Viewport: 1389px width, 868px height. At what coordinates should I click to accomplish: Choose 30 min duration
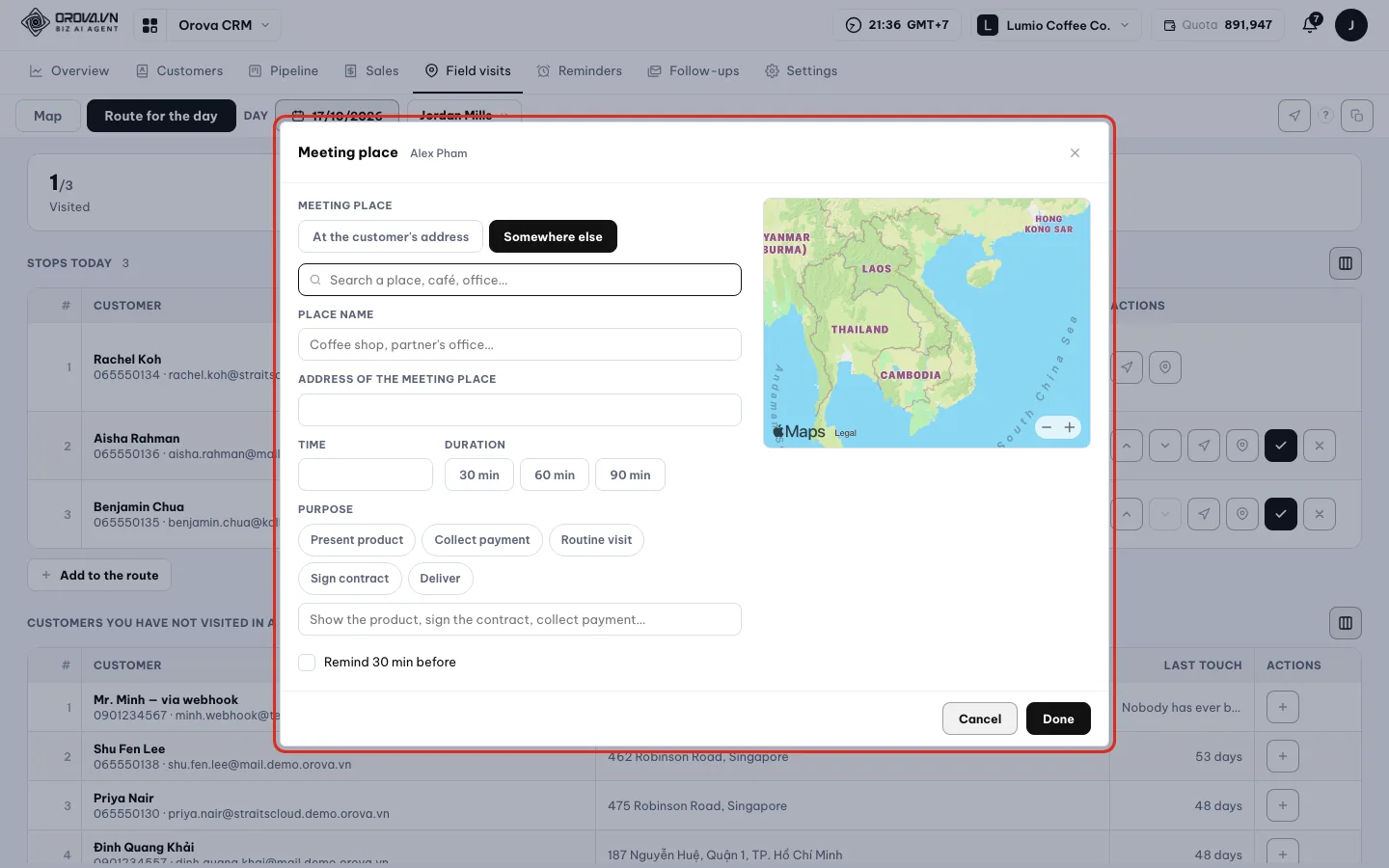(479, 475)
